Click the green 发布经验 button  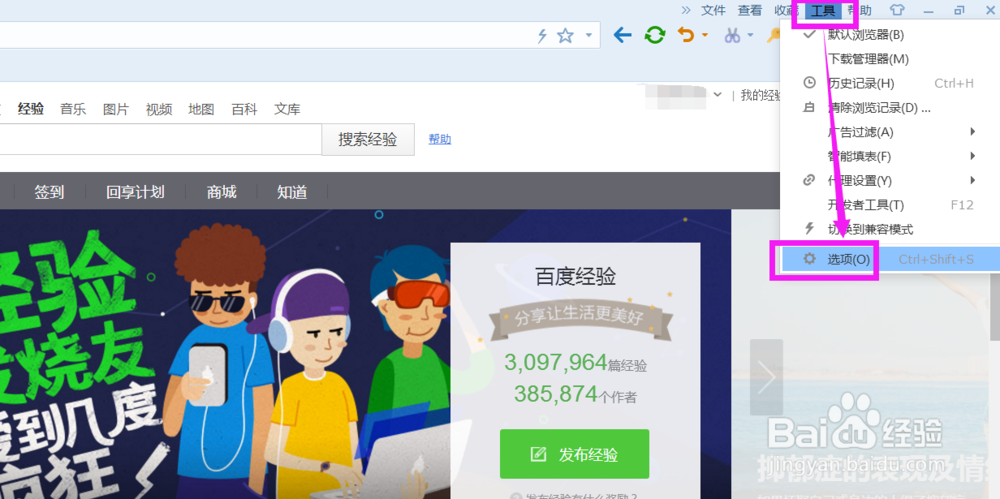[574, 454]
